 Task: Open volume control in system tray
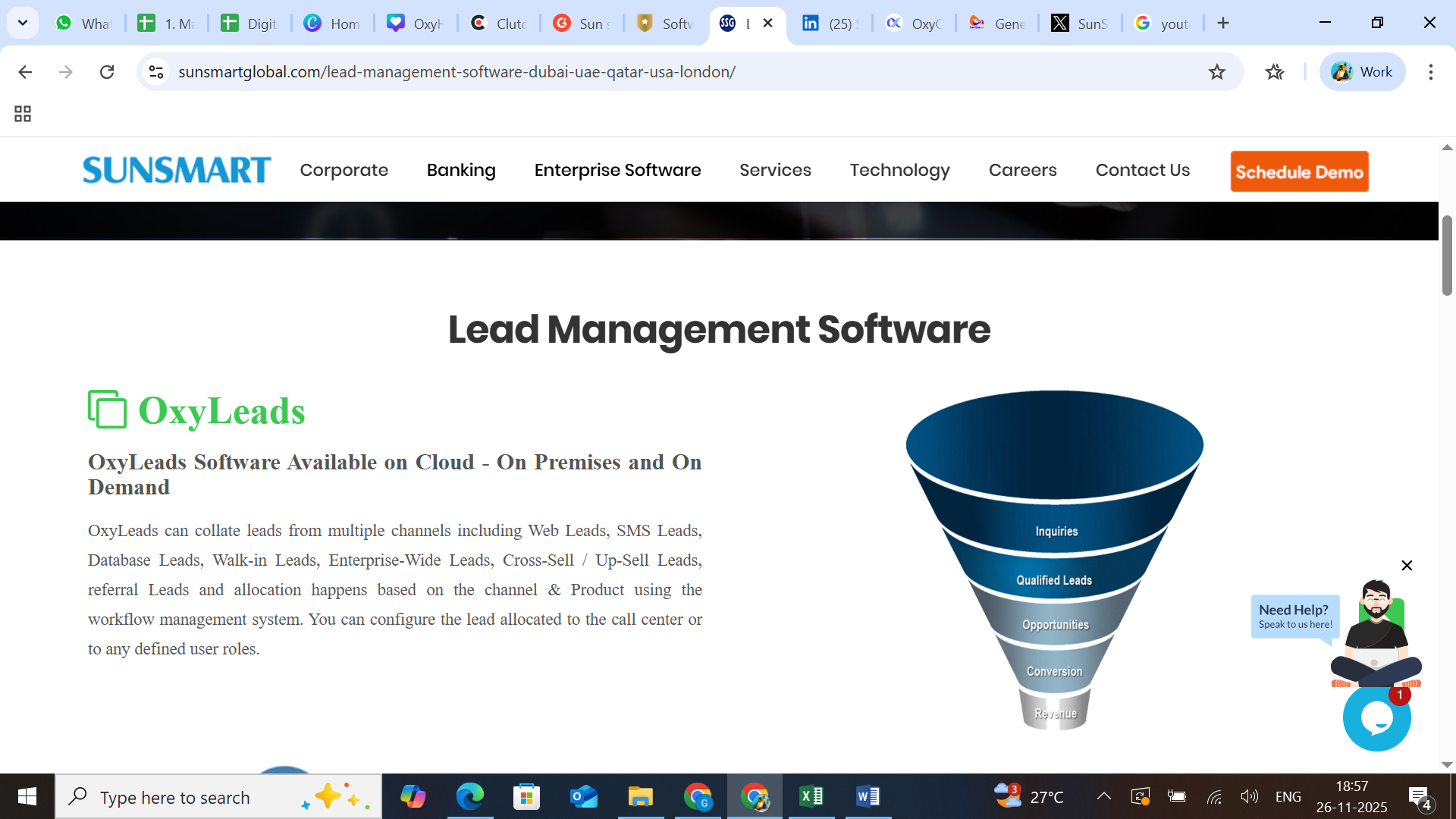tap(1249, 796)
